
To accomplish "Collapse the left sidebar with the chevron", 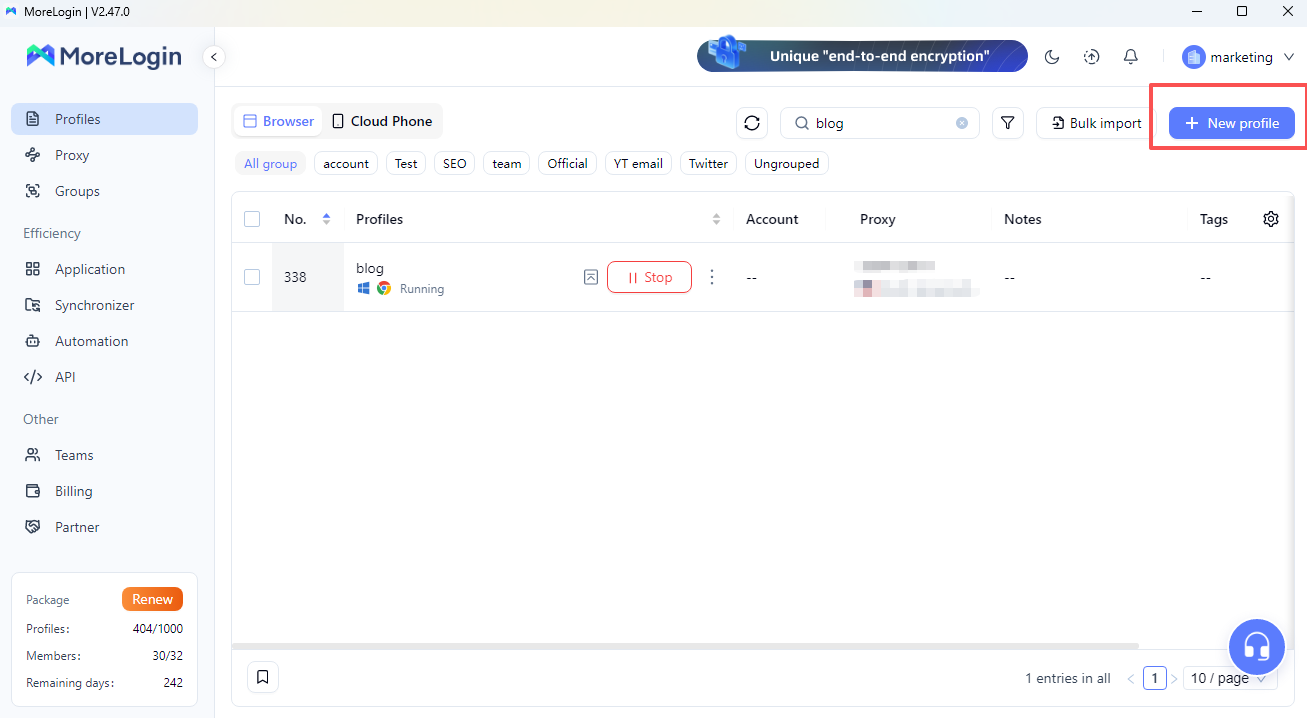I will click(213, 57).
